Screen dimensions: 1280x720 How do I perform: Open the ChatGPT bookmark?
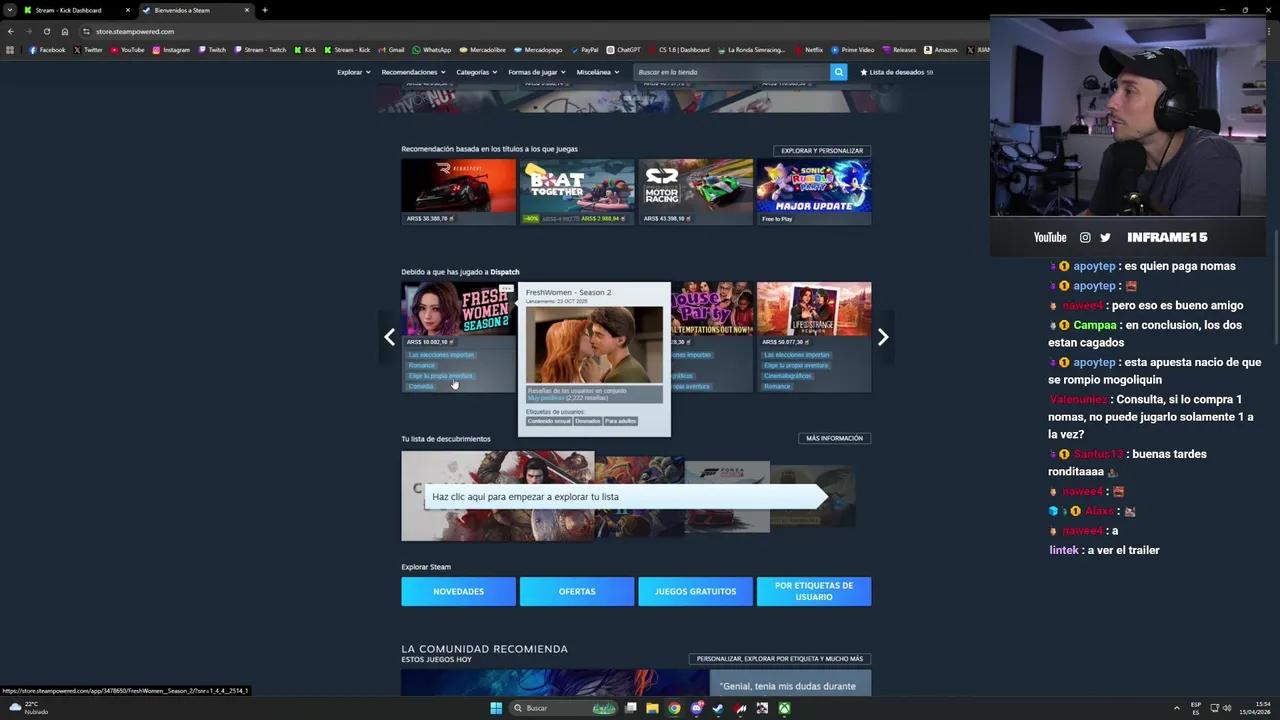coord(623,50)
